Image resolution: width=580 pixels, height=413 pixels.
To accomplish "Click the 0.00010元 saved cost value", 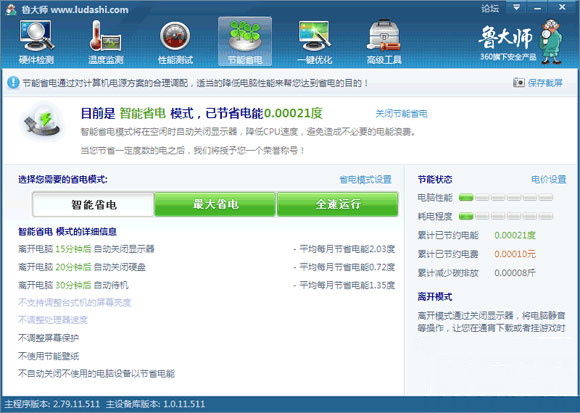I will 515,254.
